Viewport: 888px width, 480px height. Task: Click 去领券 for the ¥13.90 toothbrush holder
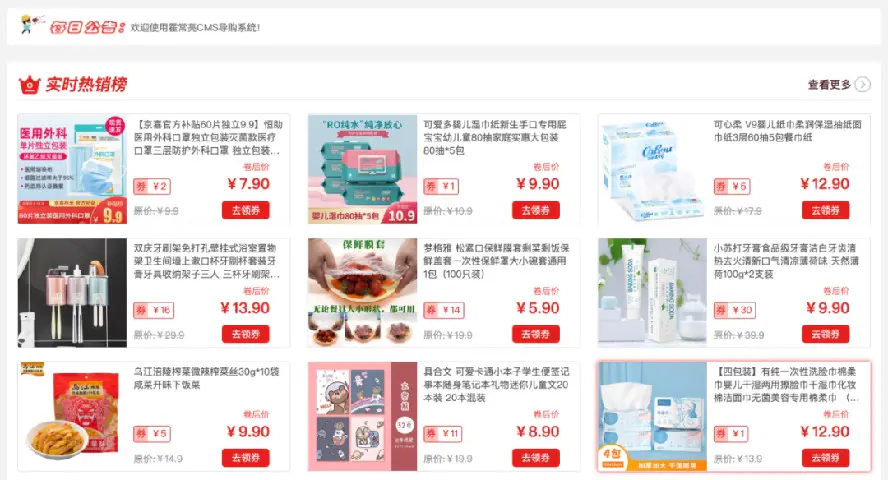246,334
